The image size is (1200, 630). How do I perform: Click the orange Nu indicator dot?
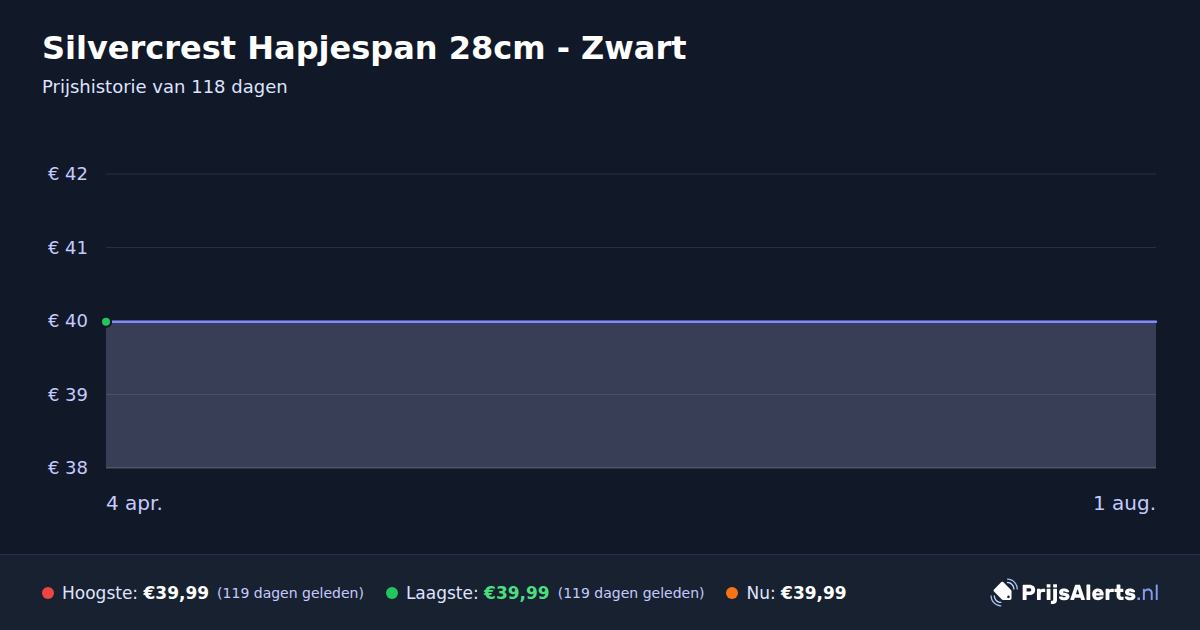[x=732, y=593]
